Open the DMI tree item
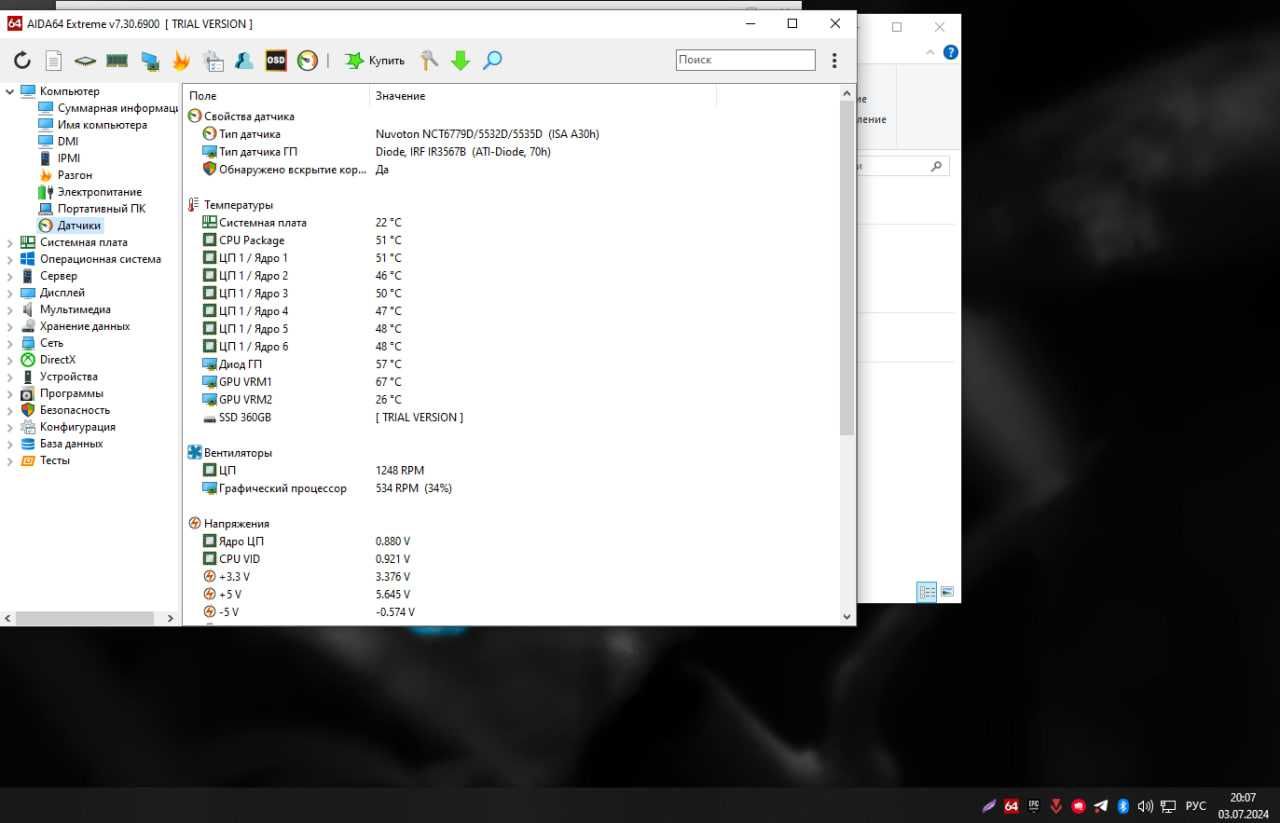Screen dimensions: 1280x823 pyautogui.click(x=58, y=142)
